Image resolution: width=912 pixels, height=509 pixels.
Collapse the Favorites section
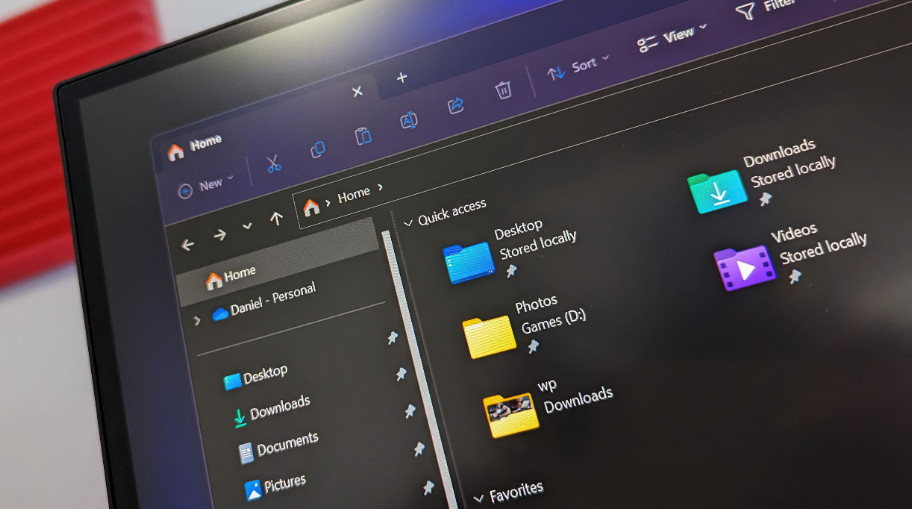pos(478,499)
